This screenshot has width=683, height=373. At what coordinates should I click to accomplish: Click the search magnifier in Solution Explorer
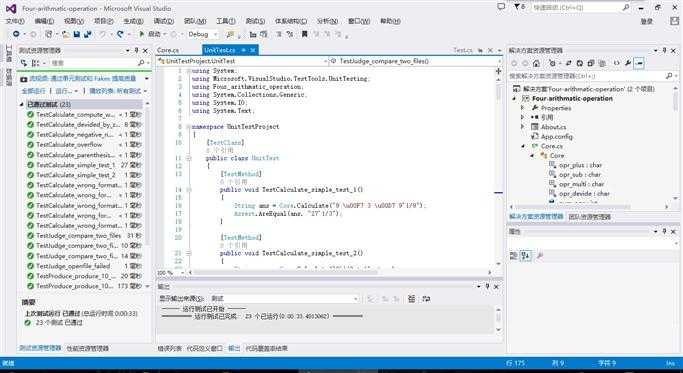click(x=669, y=76)
